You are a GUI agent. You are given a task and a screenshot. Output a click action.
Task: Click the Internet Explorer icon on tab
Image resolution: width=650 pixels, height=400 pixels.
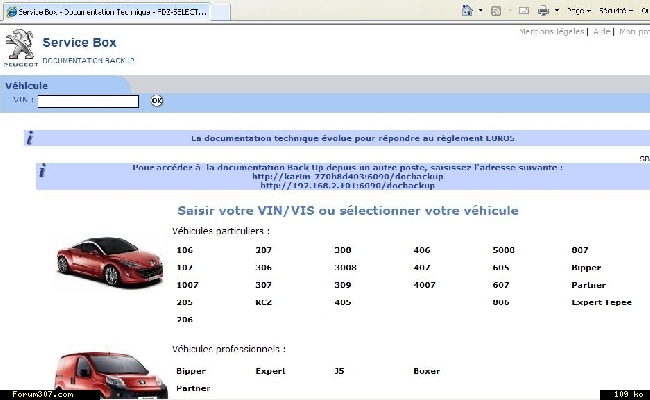12,12
